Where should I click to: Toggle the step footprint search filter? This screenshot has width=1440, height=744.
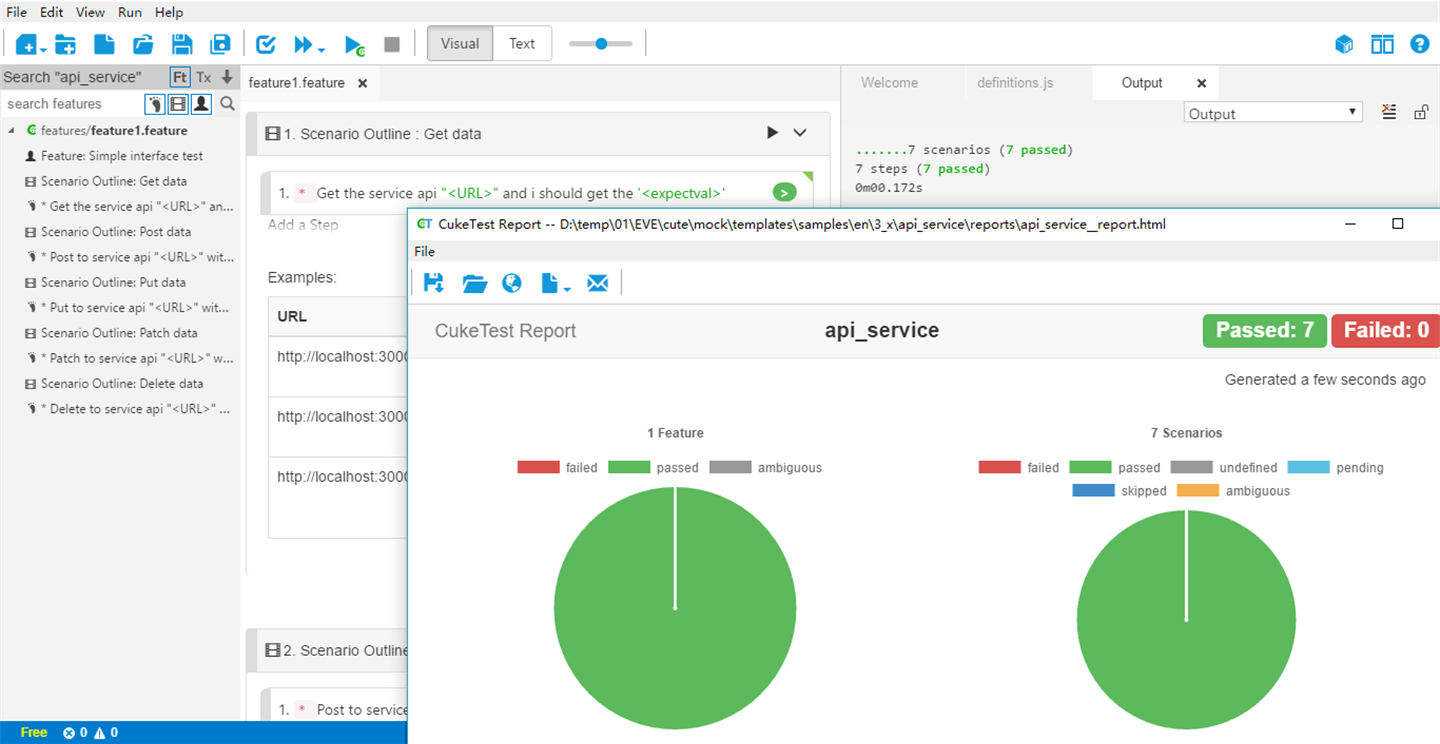pyautogui.click(x=154, y=104)
